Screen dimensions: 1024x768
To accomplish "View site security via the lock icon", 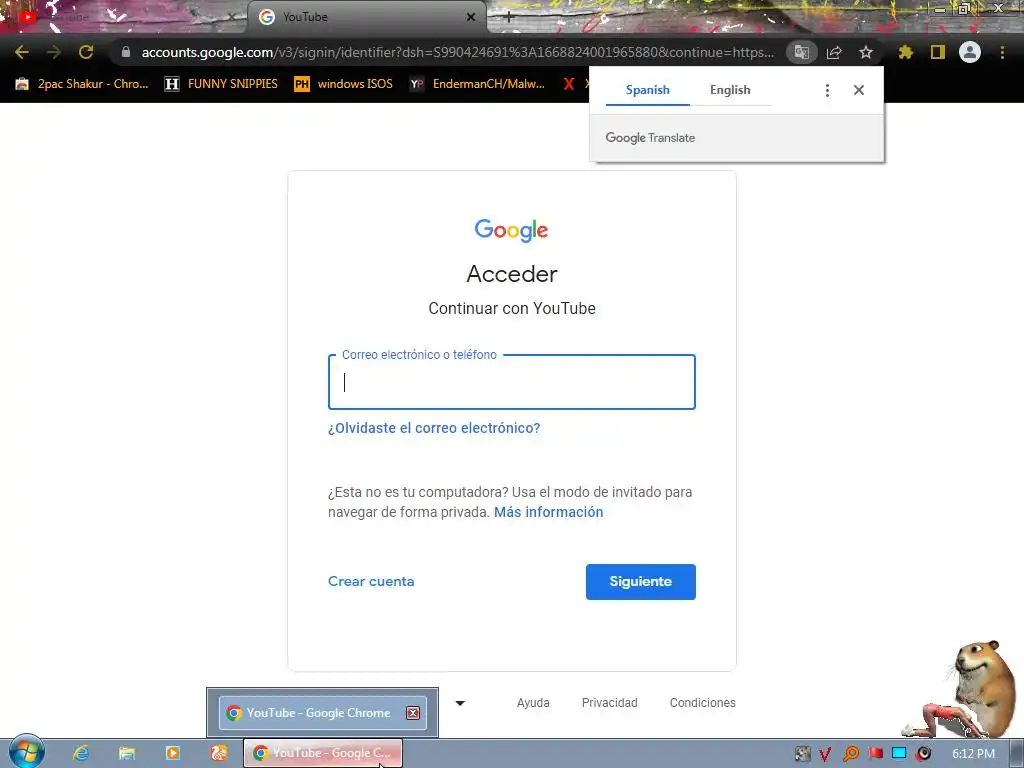I will click(x=126, y=52).
